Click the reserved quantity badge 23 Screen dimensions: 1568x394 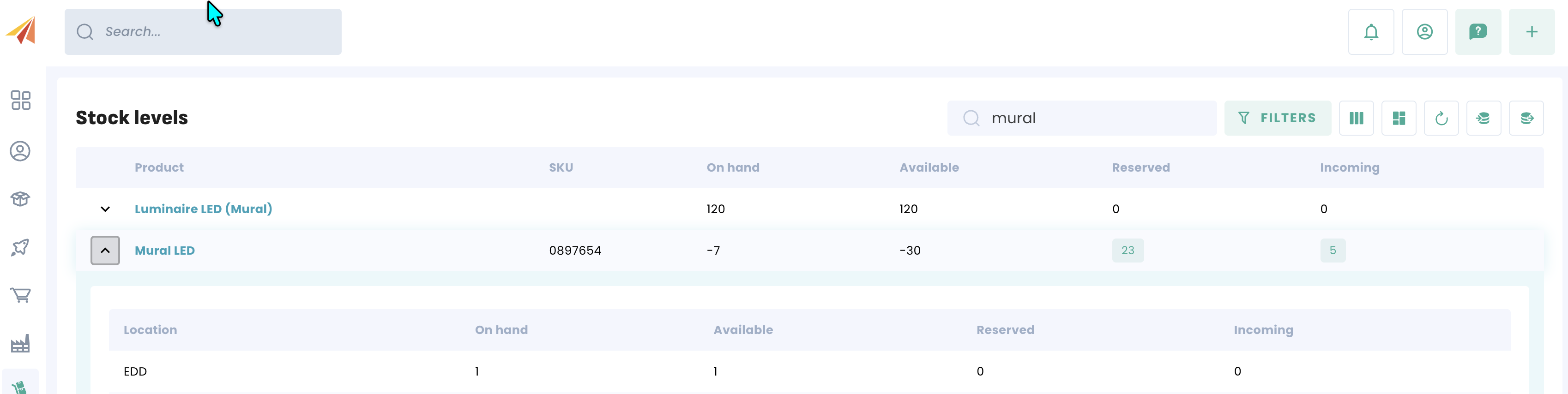point(1128,251)
